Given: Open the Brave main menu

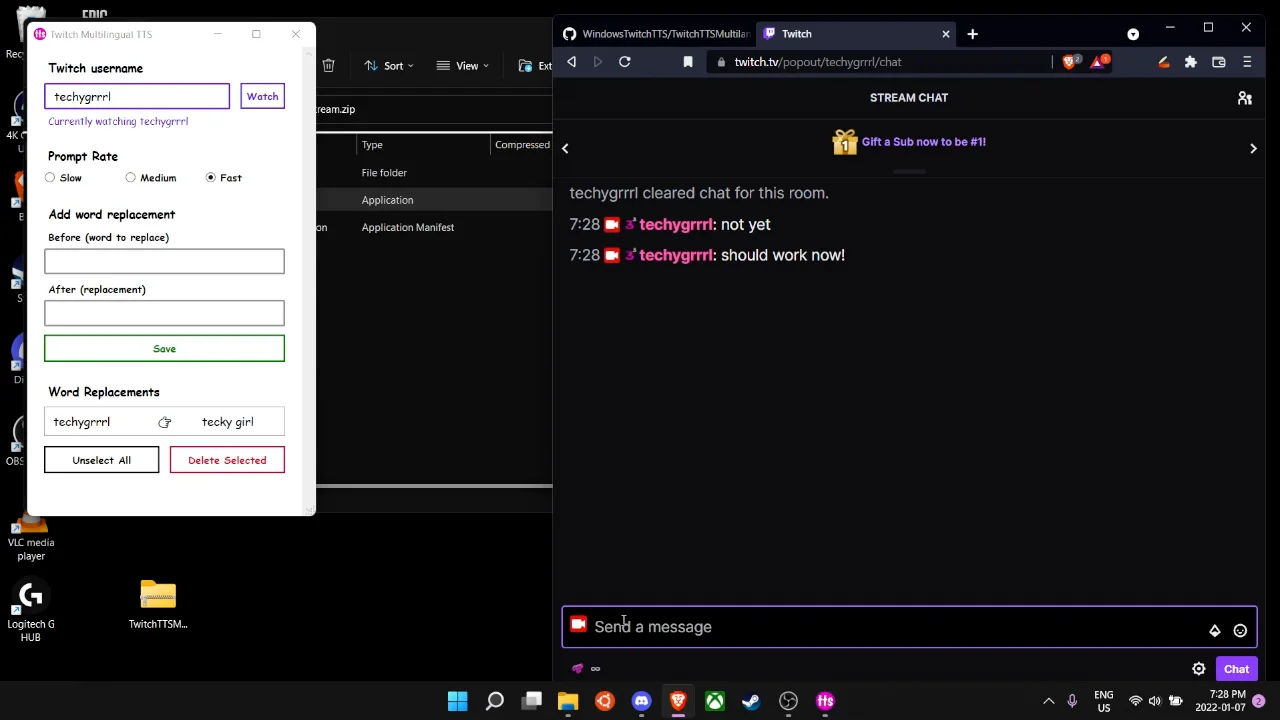Looking at the screenshot, I should (1247, 62).
